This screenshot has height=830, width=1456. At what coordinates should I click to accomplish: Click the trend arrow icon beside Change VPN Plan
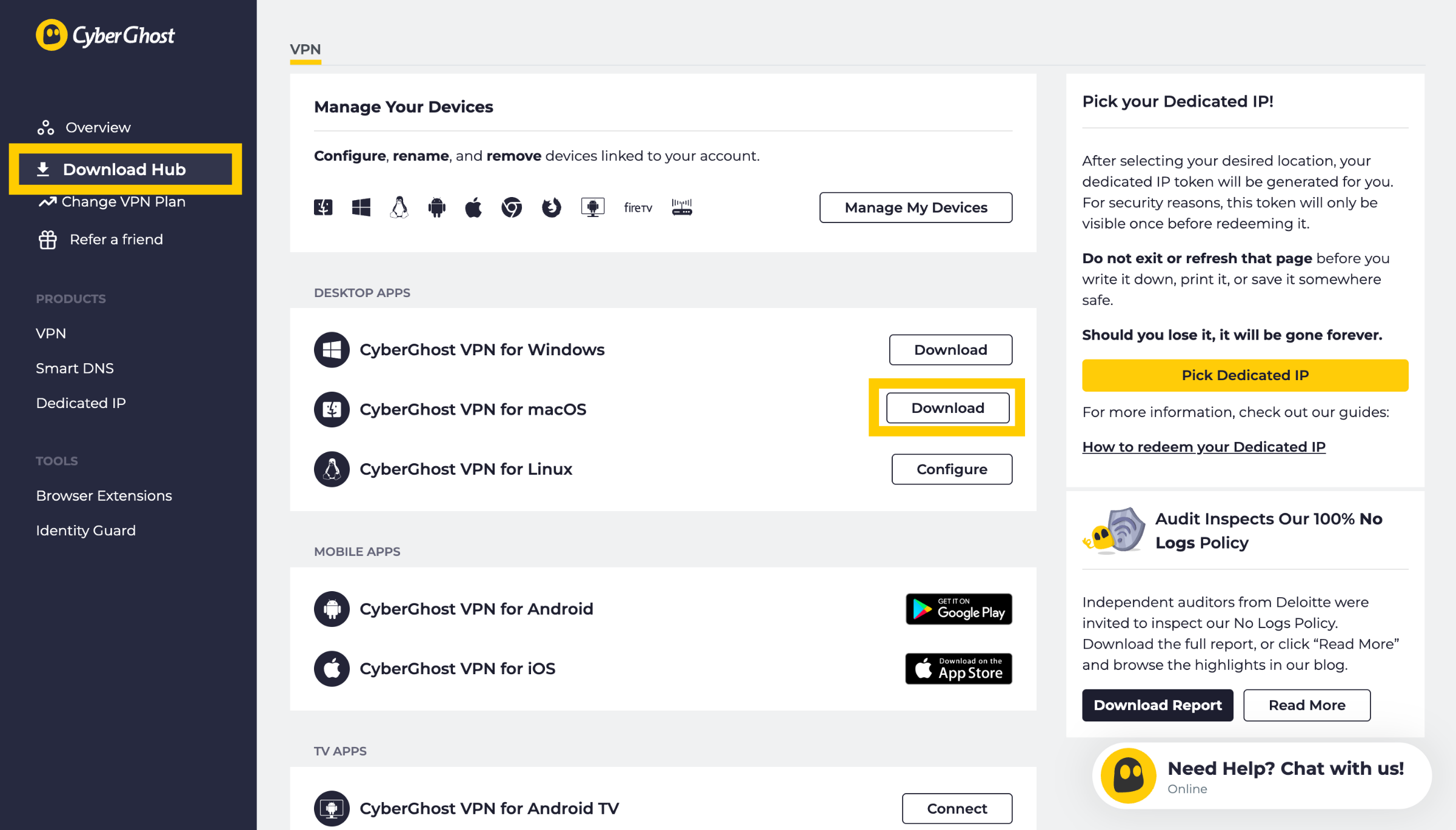pyautogui.click(x=47, y=202)
